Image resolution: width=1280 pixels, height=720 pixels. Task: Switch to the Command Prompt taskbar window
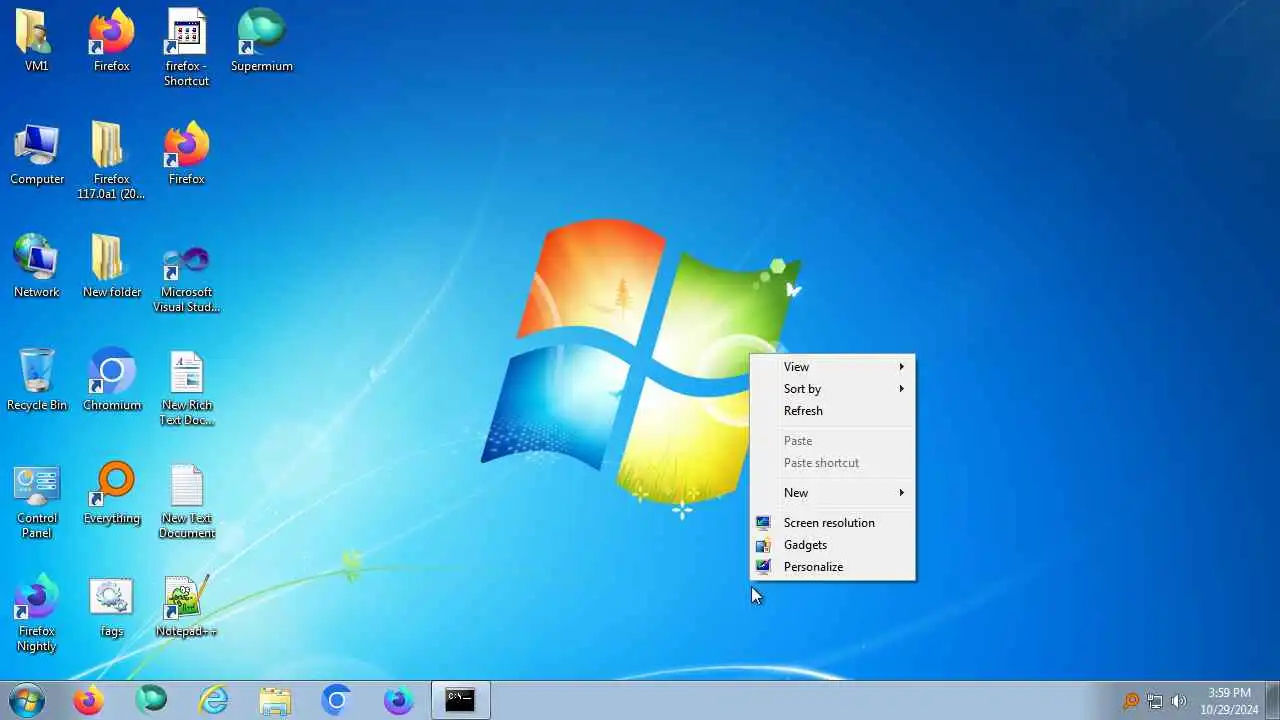[x=460, y=700]
